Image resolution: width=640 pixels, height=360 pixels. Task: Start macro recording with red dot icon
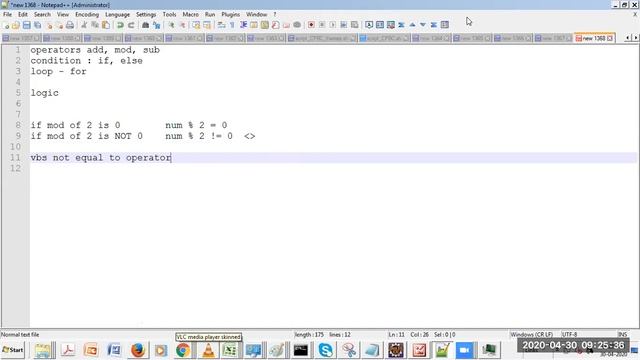pos(311,25)
